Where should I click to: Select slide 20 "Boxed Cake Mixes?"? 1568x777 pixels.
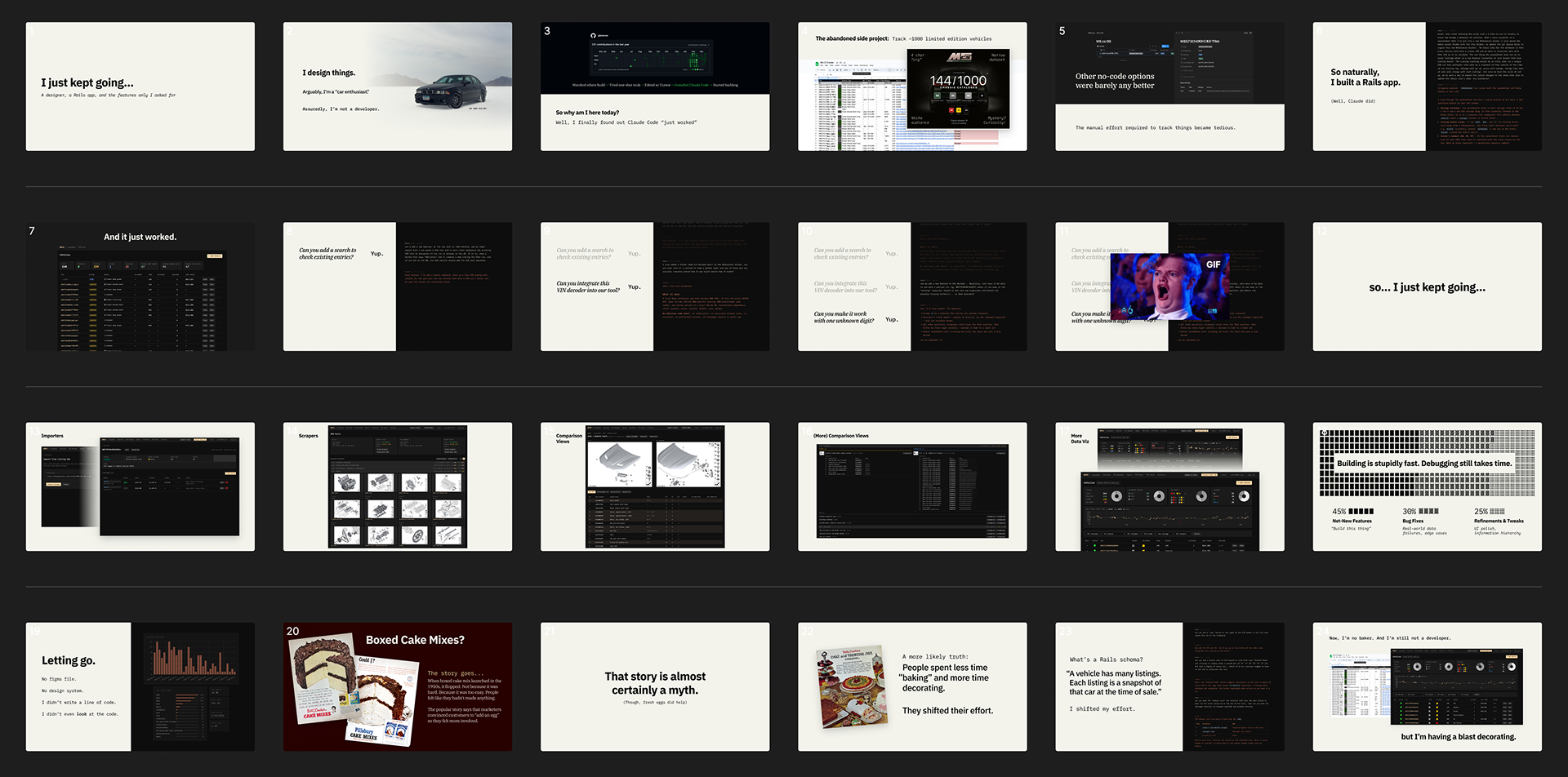pyautogui.click(x=398, y=687)
